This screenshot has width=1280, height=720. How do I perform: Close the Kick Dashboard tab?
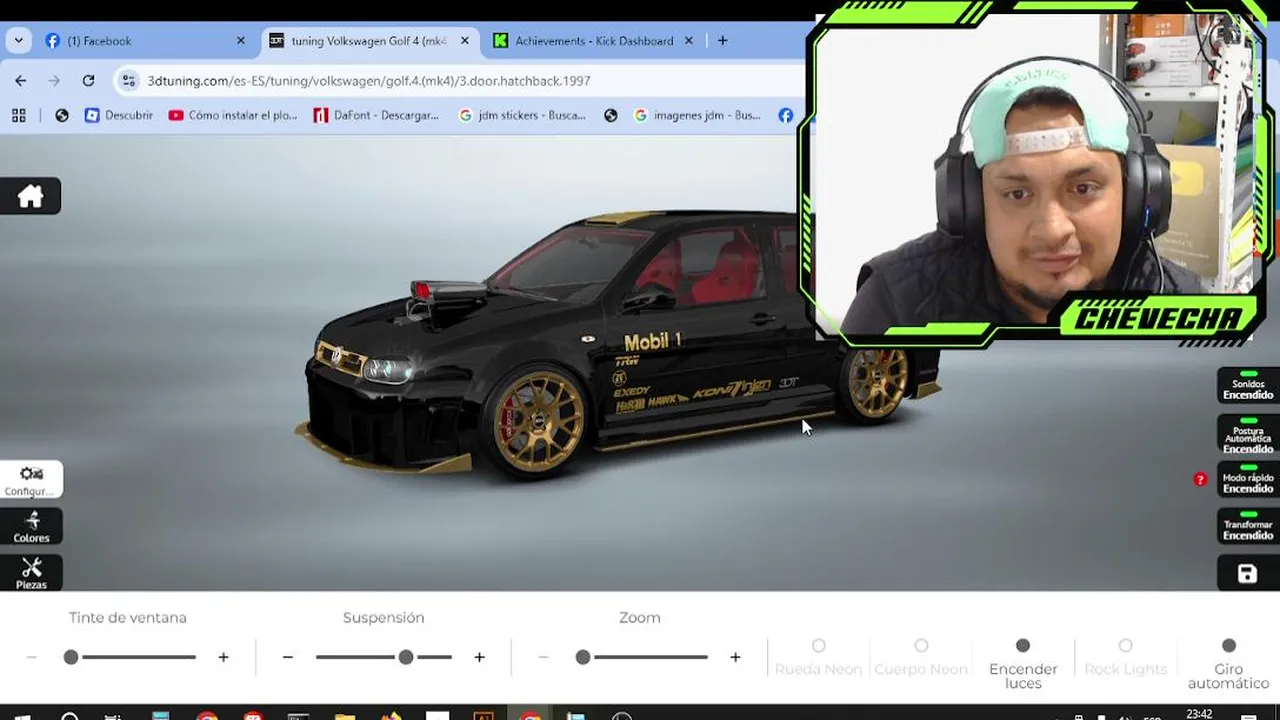(x=688, y=41)
